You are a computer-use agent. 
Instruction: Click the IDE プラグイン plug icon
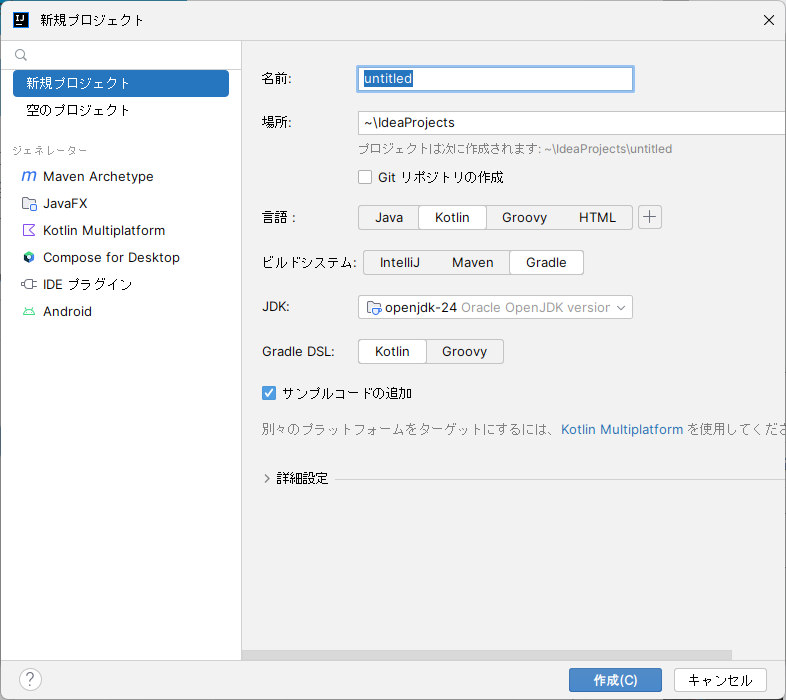29,284
